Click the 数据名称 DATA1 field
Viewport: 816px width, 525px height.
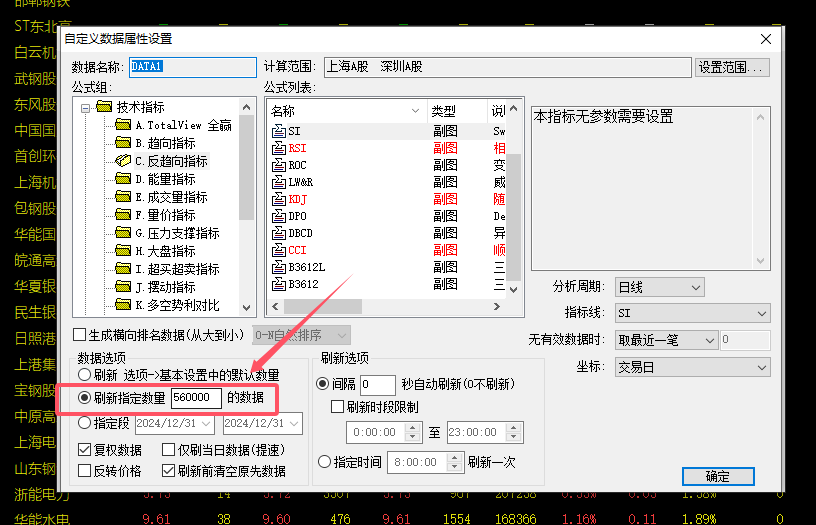[193, 67]
